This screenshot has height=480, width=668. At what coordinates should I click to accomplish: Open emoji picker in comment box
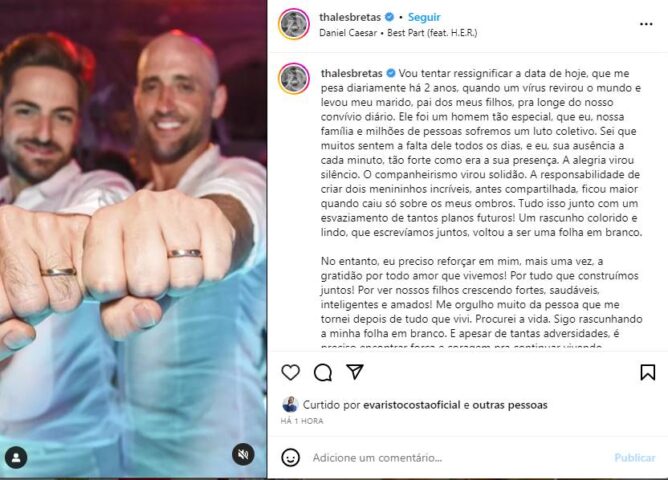(291, 458)
